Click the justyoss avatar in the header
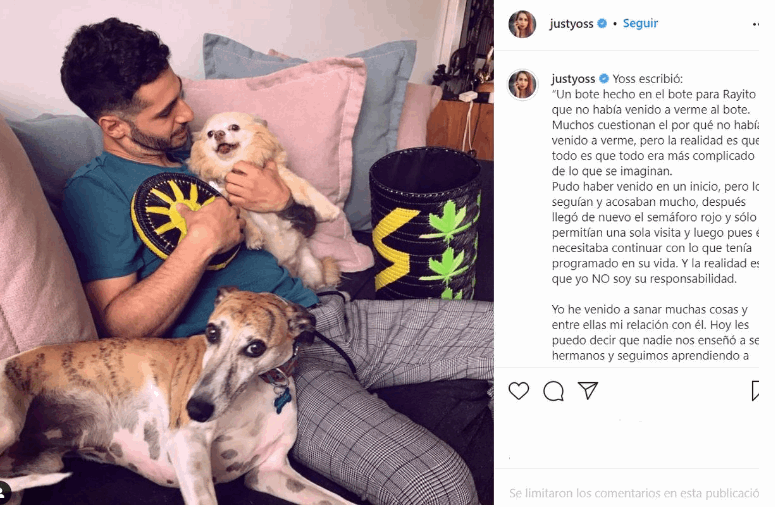775x507 pixels. (522, 24)
